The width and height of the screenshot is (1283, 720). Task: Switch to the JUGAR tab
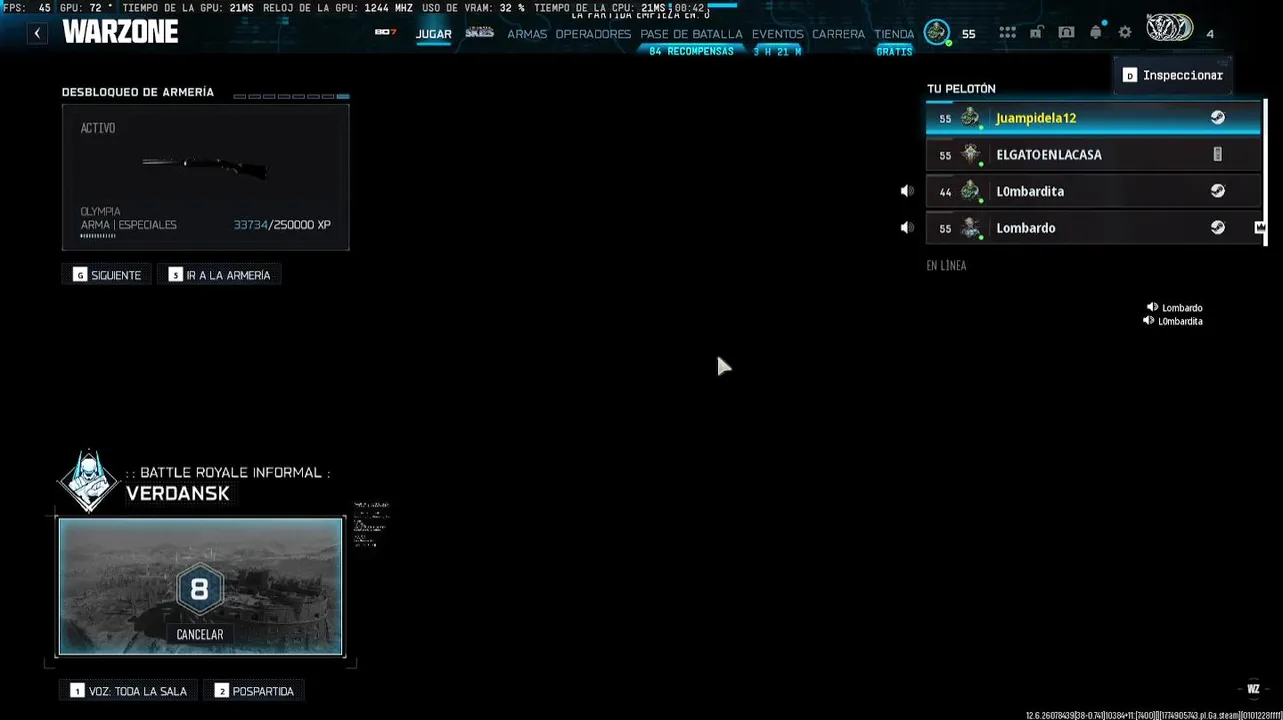434,34
